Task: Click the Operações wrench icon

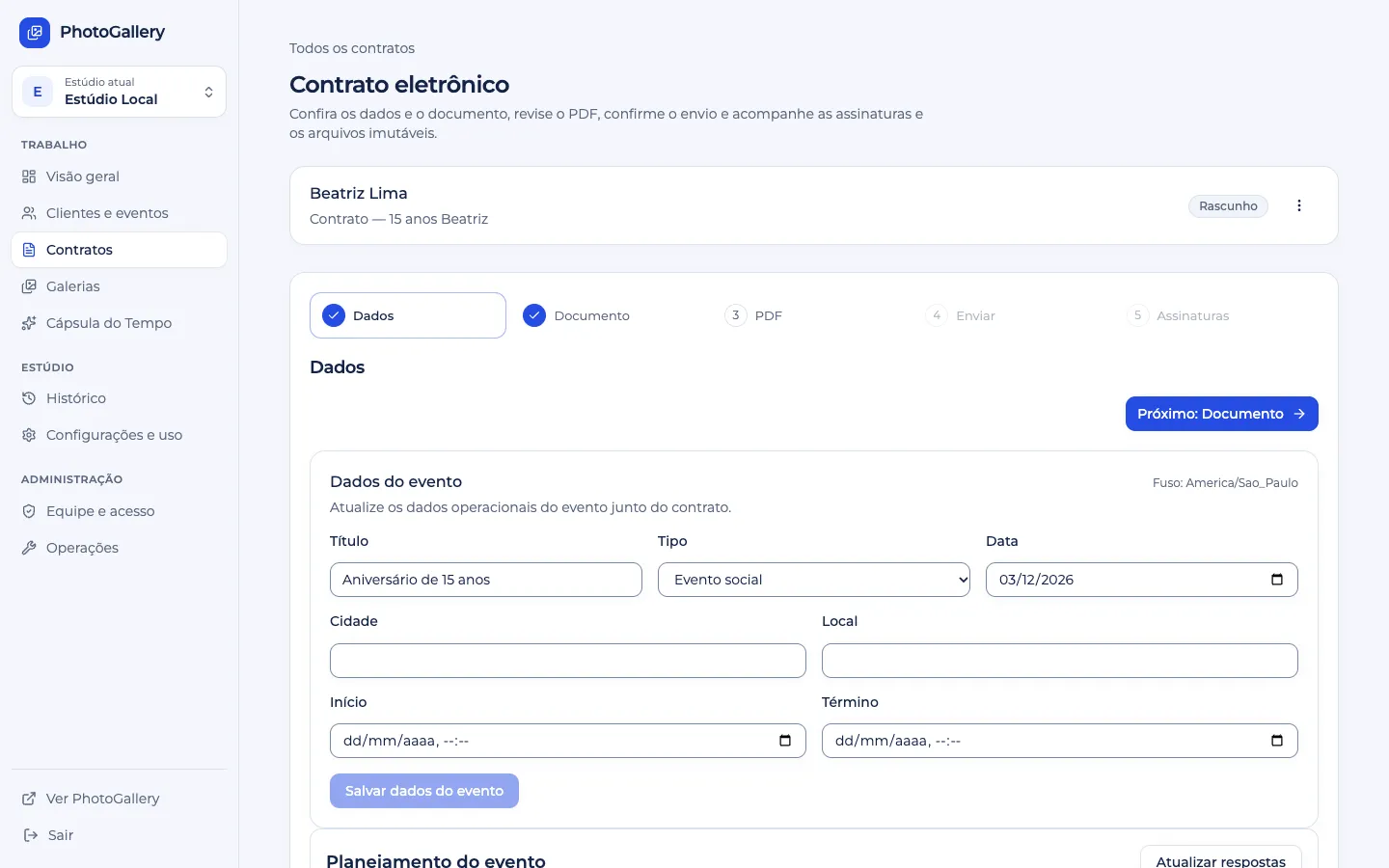Action: [x=29, y=548]
